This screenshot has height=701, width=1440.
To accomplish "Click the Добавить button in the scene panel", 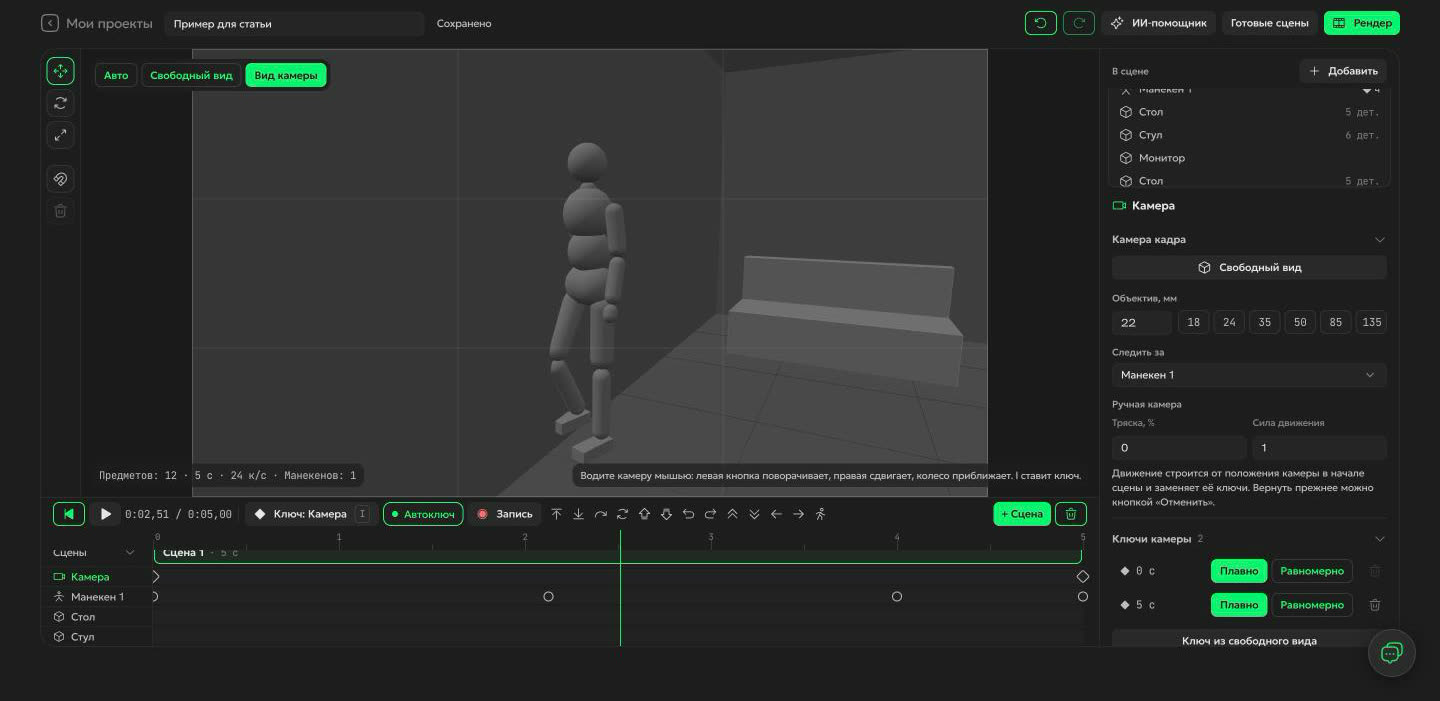I will coord(1343,71).
